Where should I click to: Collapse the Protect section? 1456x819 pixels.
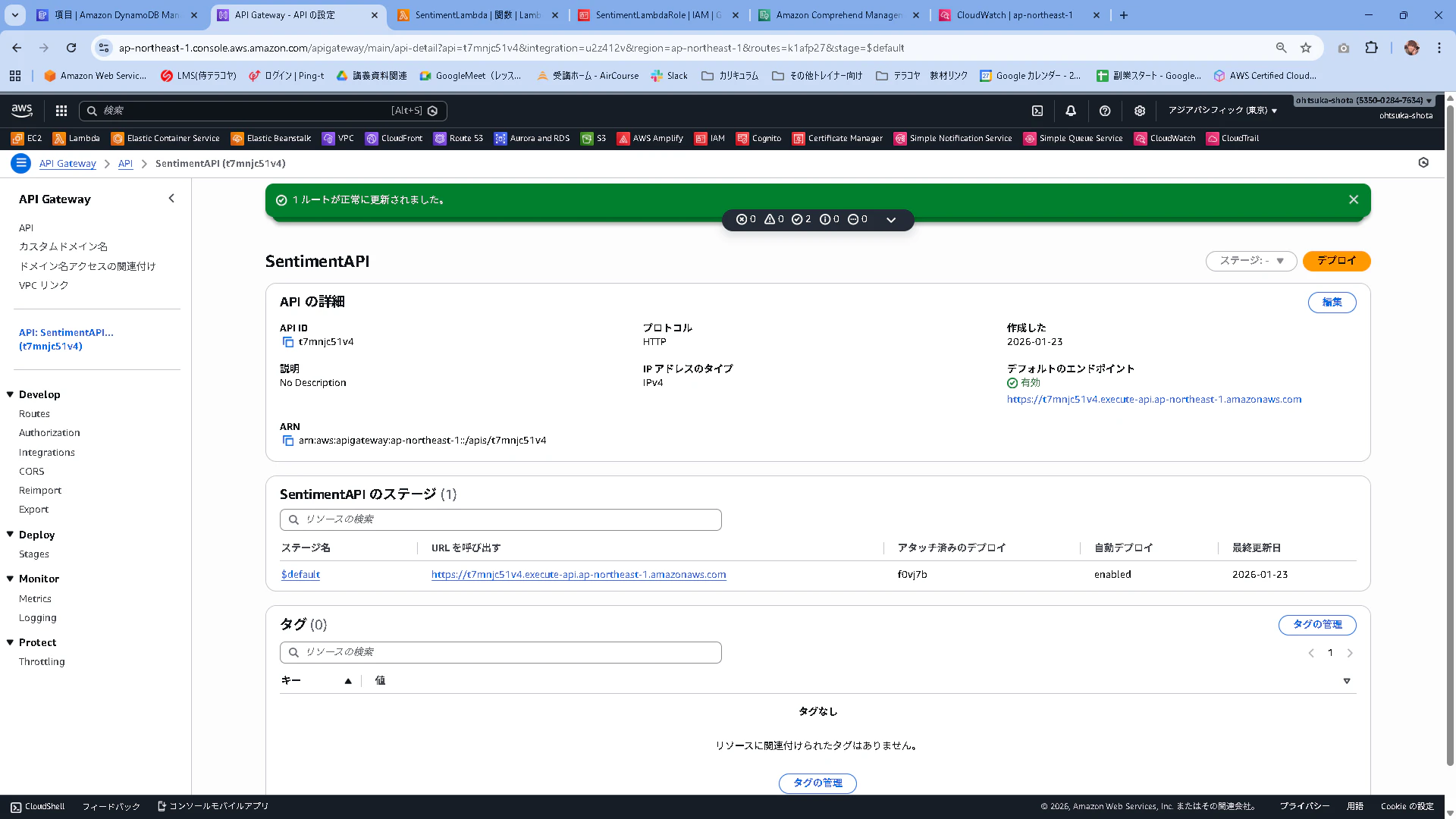coord(10,642)
